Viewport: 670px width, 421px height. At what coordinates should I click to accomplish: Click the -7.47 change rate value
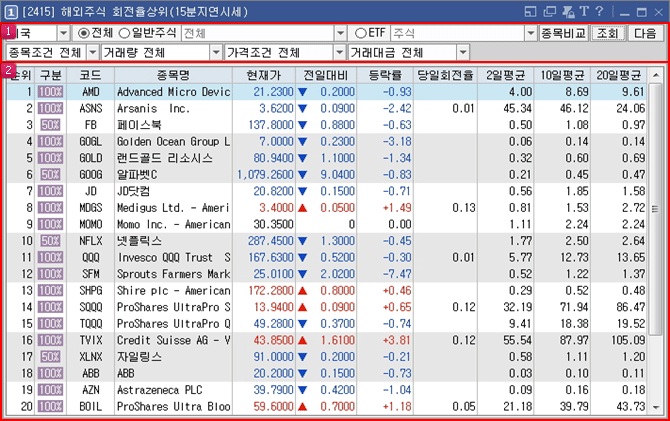point(397,274)
